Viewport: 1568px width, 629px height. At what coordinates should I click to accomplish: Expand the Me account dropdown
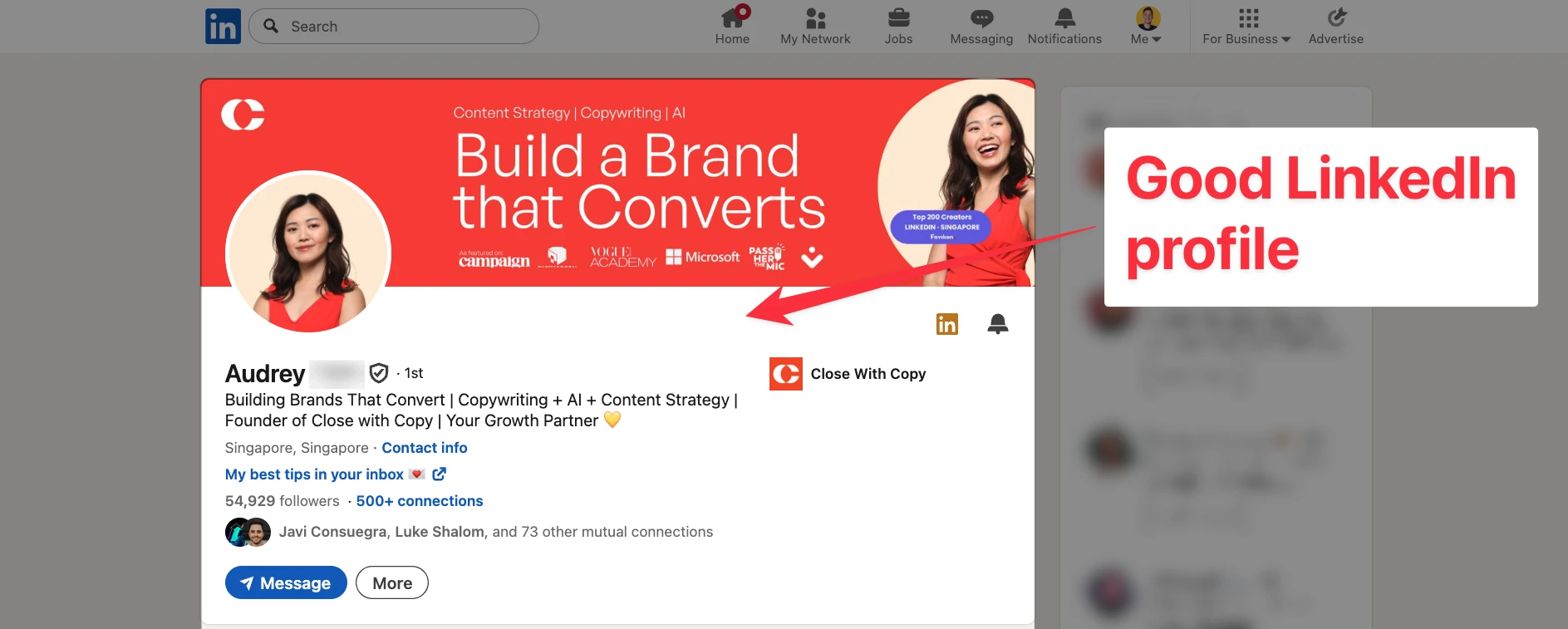tap(1147, 26)
